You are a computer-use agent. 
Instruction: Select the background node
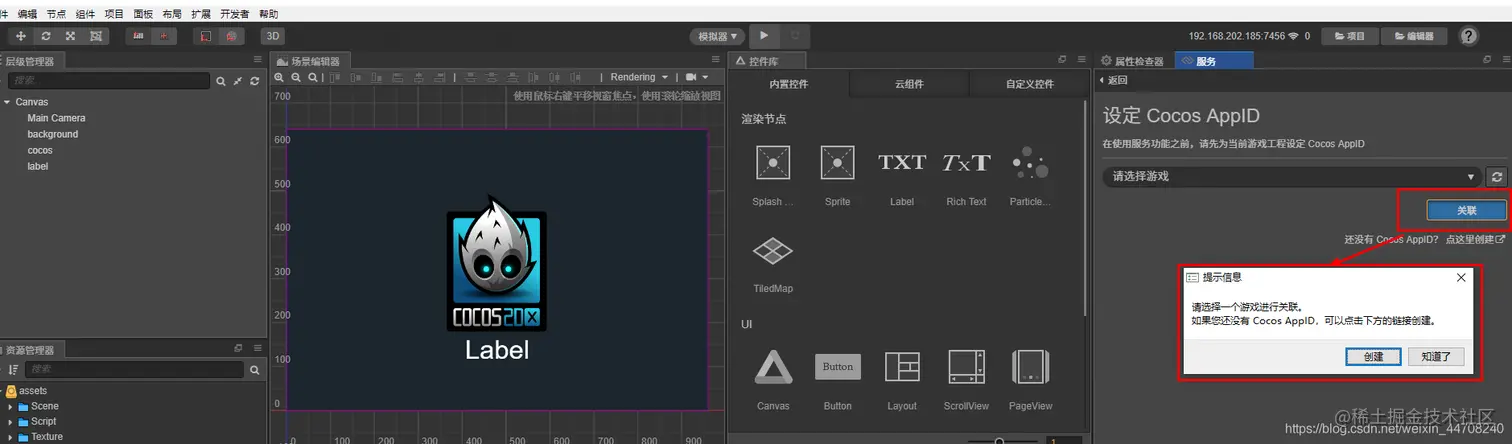[52, 134]
